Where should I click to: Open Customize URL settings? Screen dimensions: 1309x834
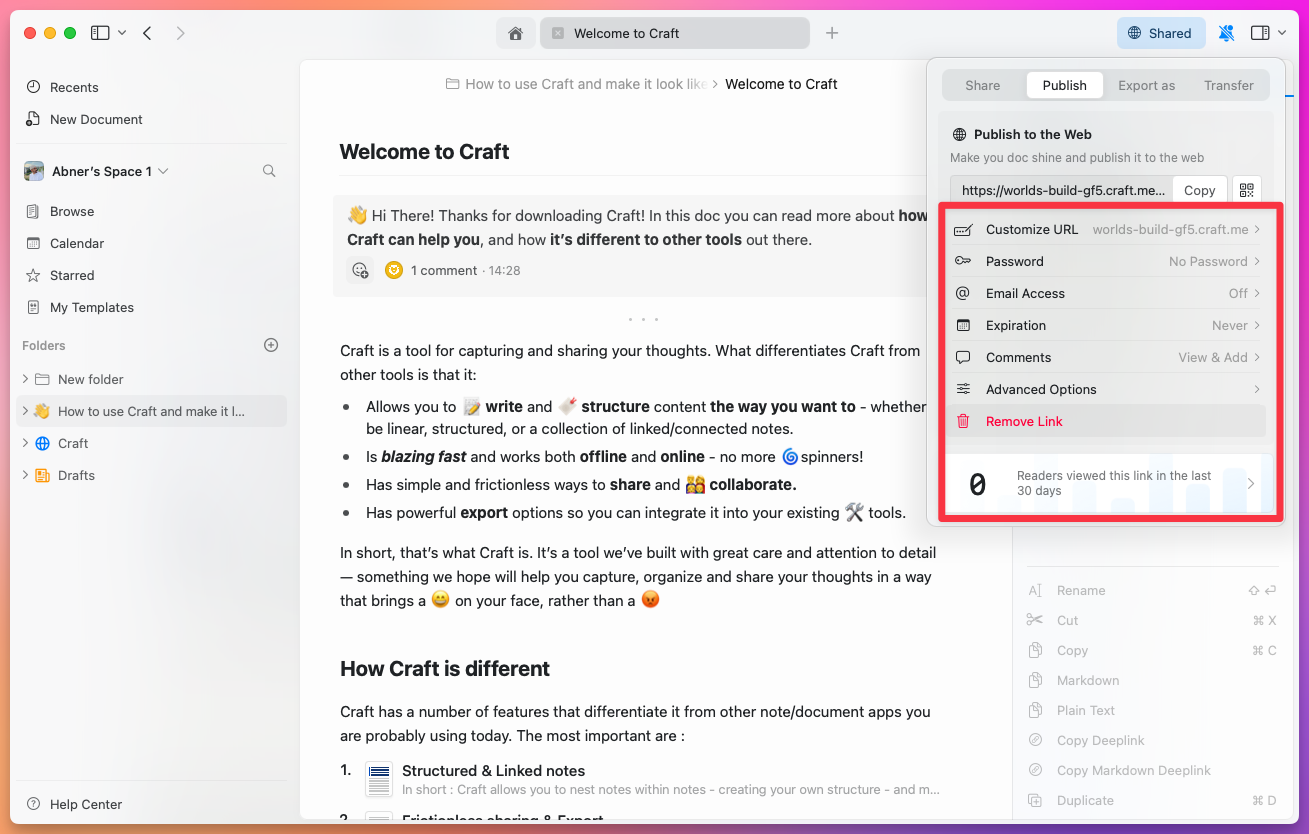pyautogui.click(x=1106, y=229)
